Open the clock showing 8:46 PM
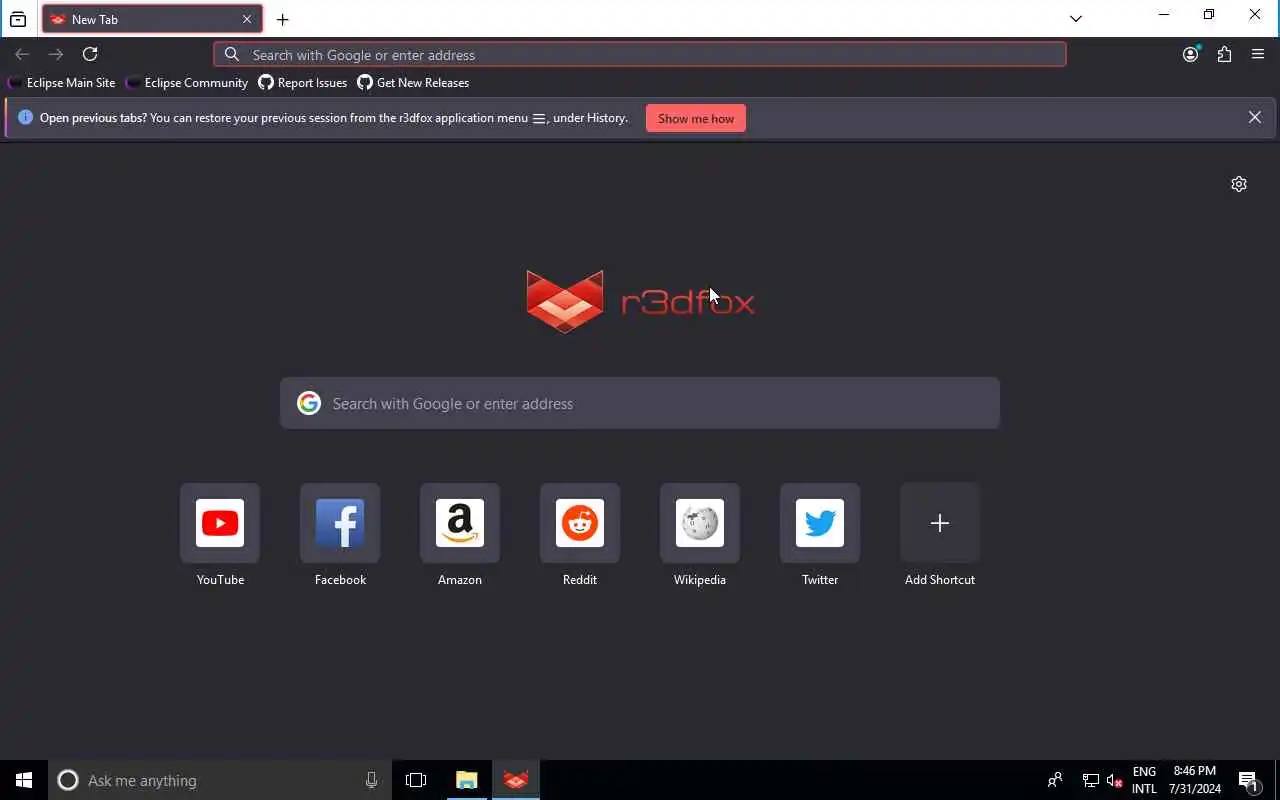 click(1195, 780)
